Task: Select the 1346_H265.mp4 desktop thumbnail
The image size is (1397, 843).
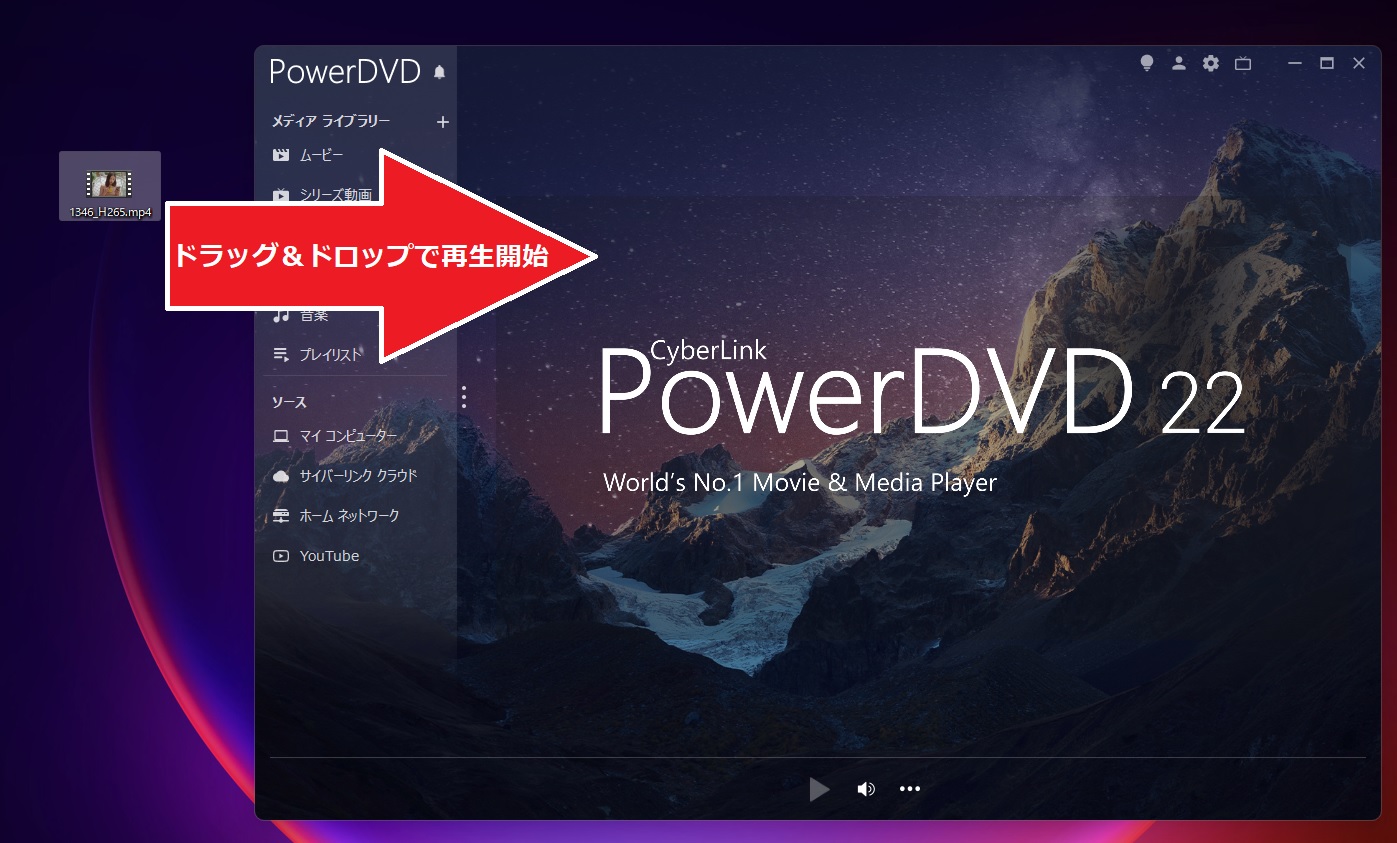Action: pos(110,185)
